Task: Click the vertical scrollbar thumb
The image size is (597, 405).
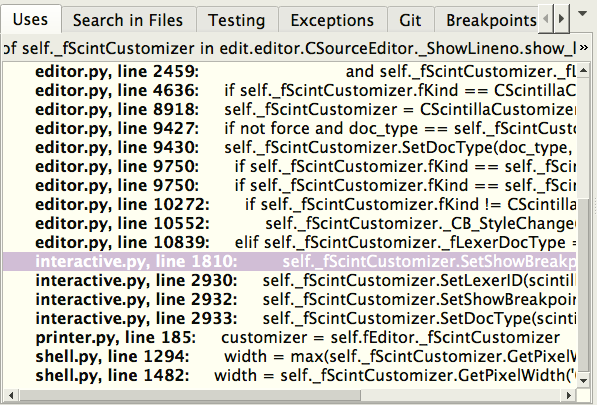Action: tap(583, 285)
